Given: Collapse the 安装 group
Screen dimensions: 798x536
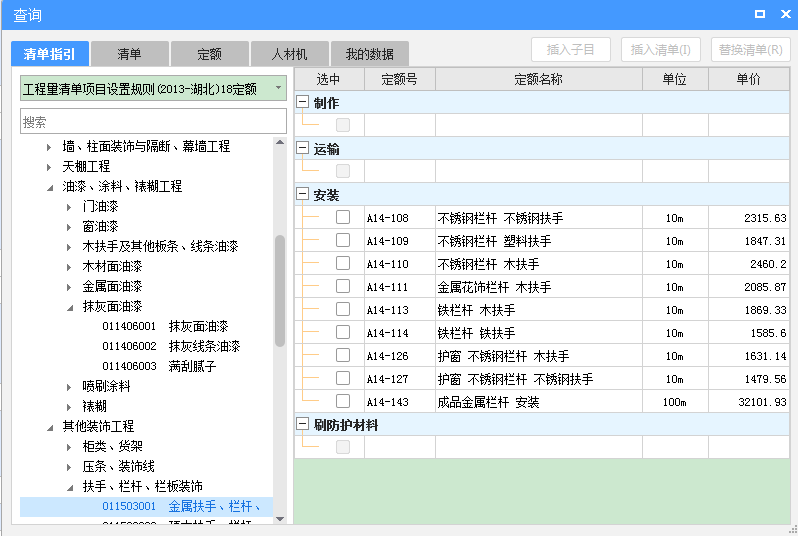Looking at the screenshot, I should pyautogui.click(x=302, y=194).
